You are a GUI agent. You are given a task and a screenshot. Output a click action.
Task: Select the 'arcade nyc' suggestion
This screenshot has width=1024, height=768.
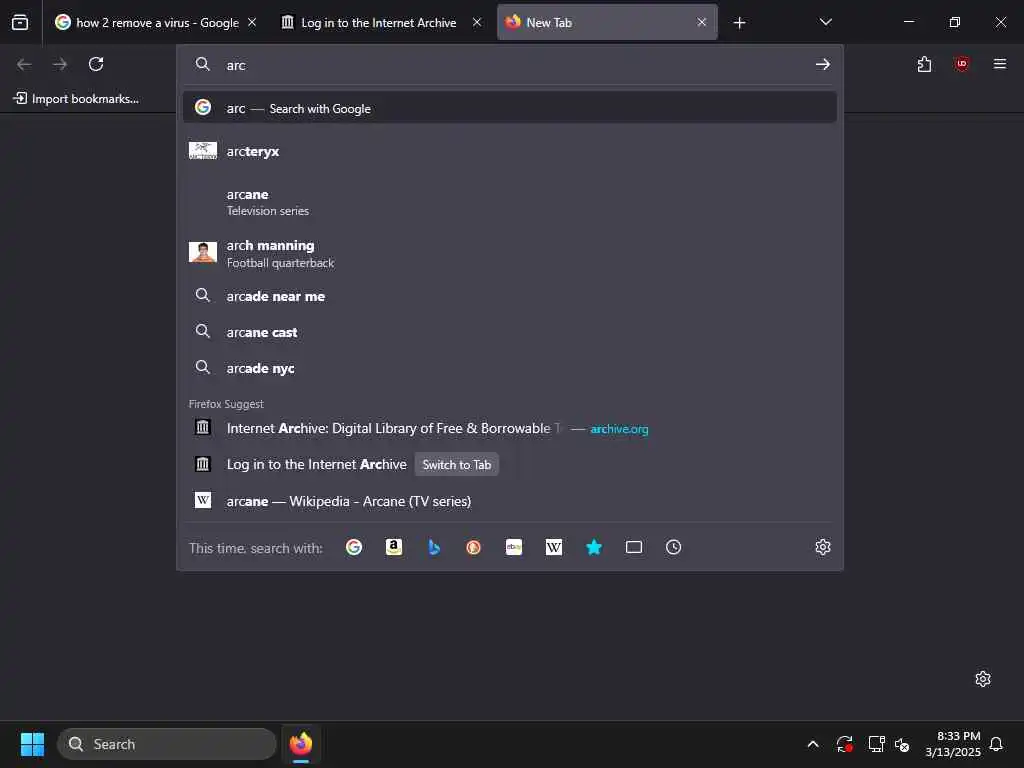click(x=510, y=368)
